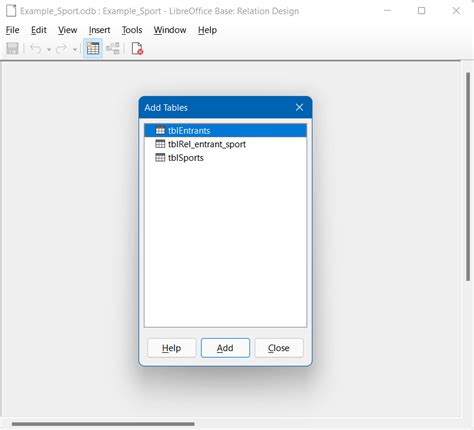Click the Help button in Add Tables
Image resolution: width=474 pixels, height=430 pixels.
point(172,348)
